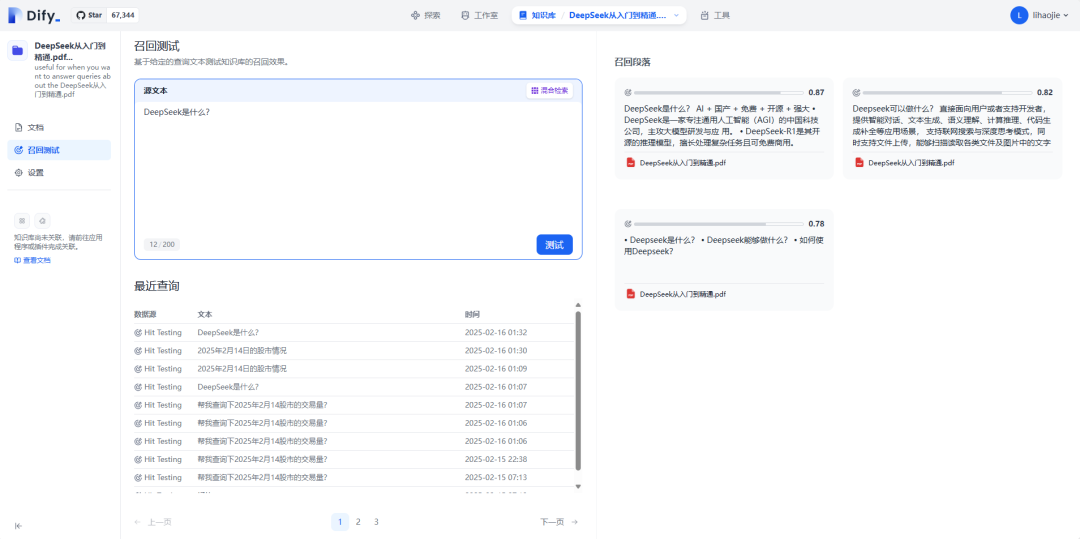The height and width of the screenshot is (539, 1080).
Task: Click Hit Testing icon in the 22:38 row
Action: (x=138, y=459)
